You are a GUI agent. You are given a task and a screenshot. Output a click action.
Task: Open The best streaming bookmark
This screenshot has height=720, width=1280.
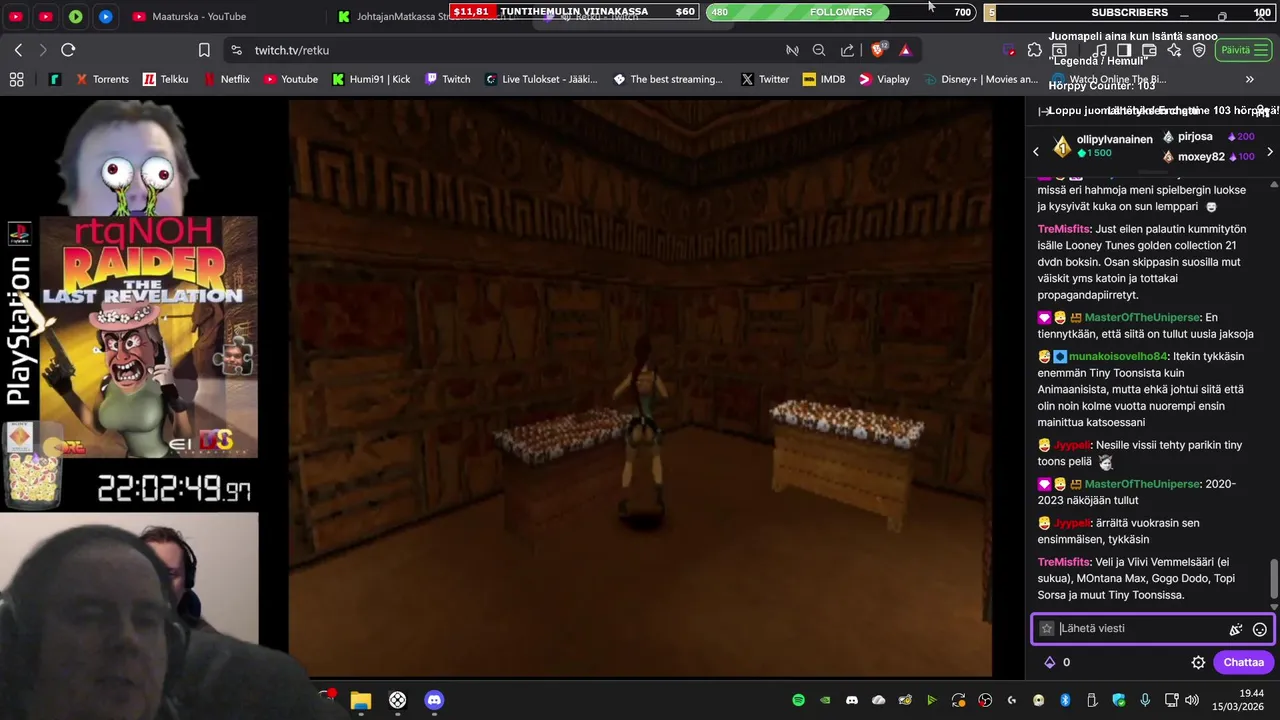(667, 79)
